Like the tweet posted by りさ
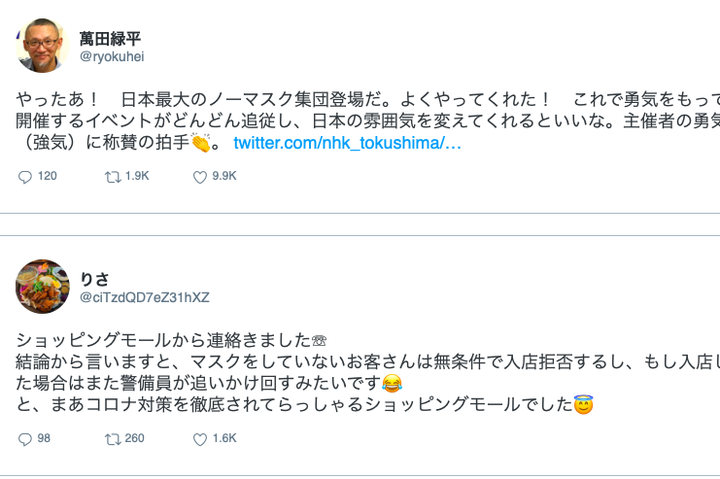Screen dimensions: 720x479 199,439
